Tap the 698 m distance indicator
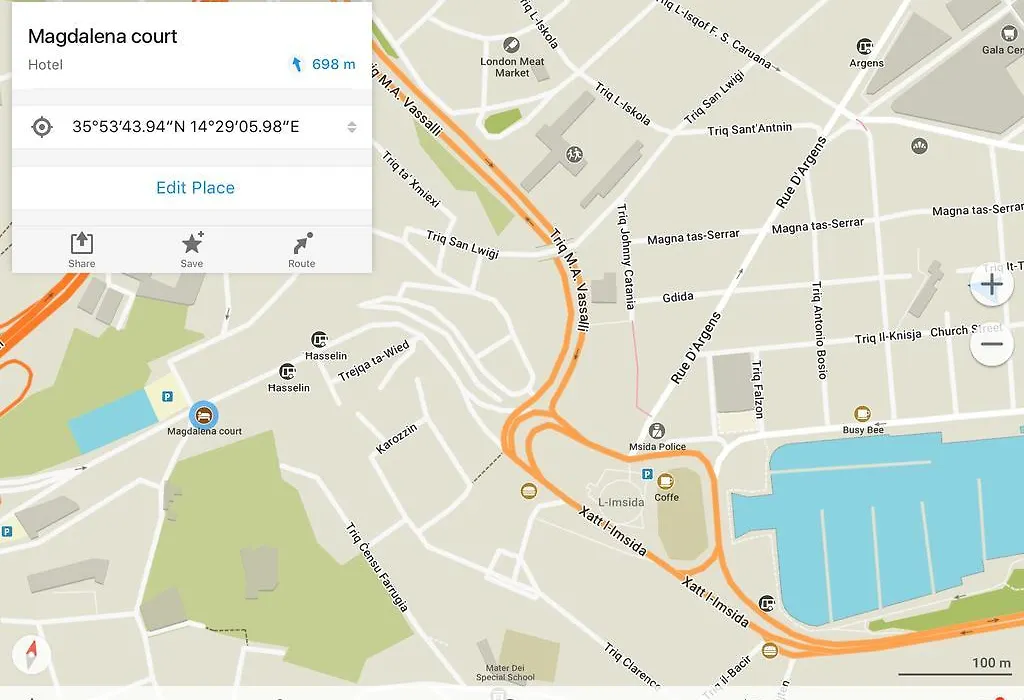 pyautogui.click(x=323, y=64)
